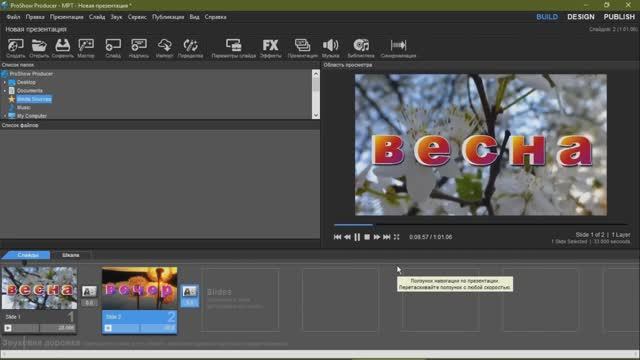Pause the preview playback
This screenshot has width=640, height=360.
(x=357, y=237)
